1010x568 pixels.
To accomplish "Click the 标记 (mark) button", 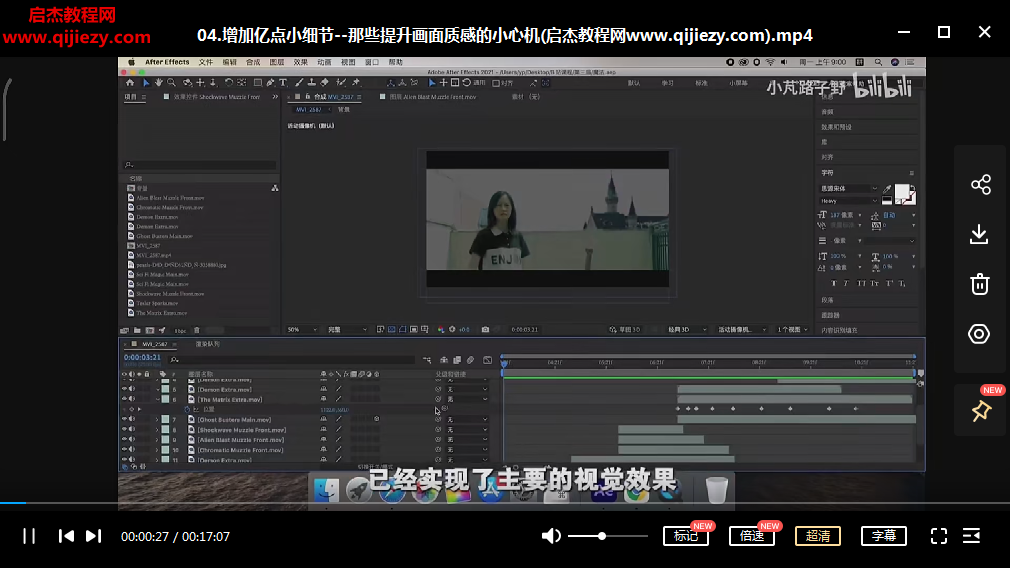I will [x=686, y=536].
